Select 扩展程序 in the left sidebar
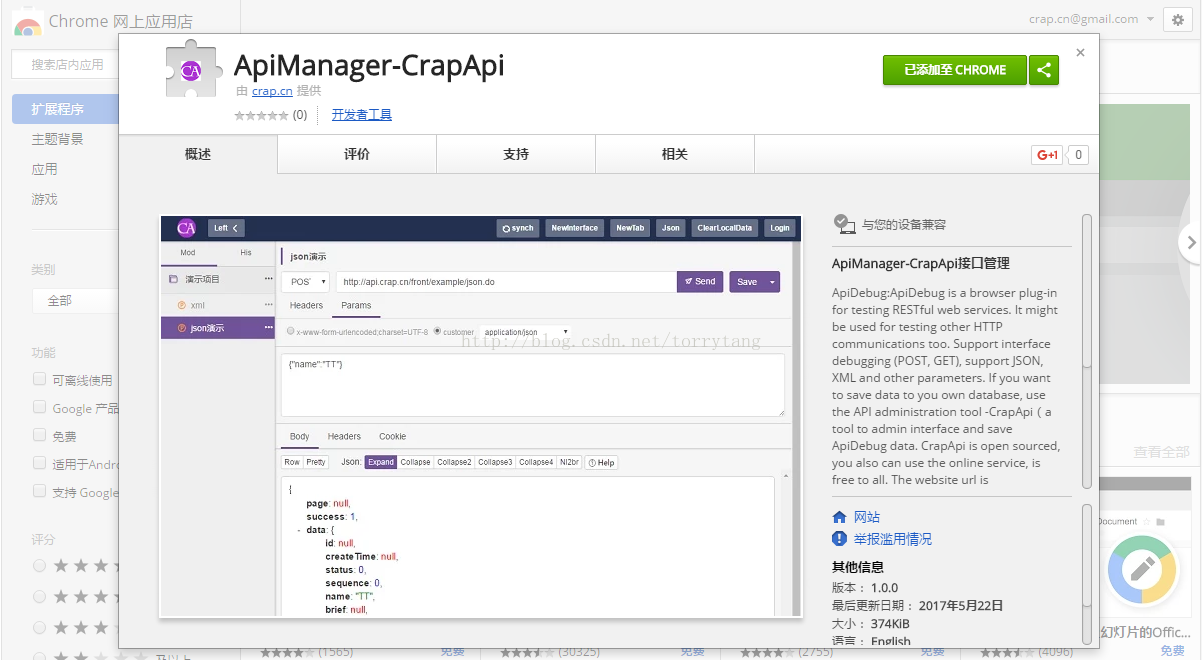This screenshot has width=1202, height=660. pos(65,109)
